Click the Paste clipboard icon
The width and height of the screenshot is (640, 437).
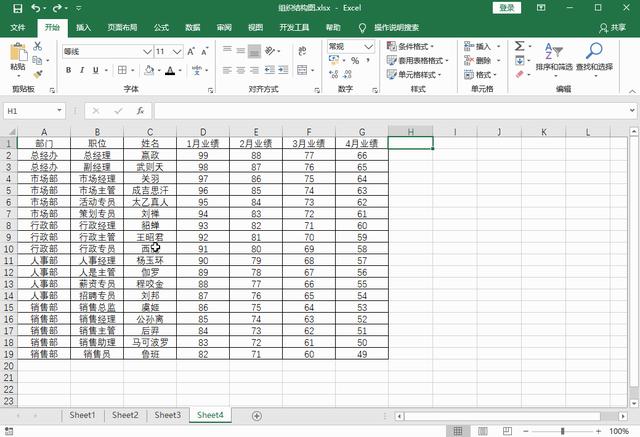point(18,53)
